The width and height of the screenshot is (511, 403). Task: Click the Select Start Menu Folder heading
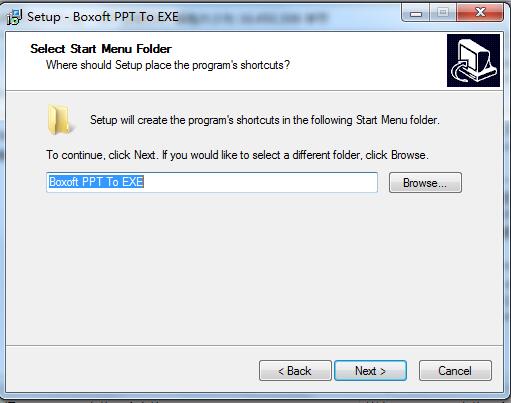coord(101,49)
